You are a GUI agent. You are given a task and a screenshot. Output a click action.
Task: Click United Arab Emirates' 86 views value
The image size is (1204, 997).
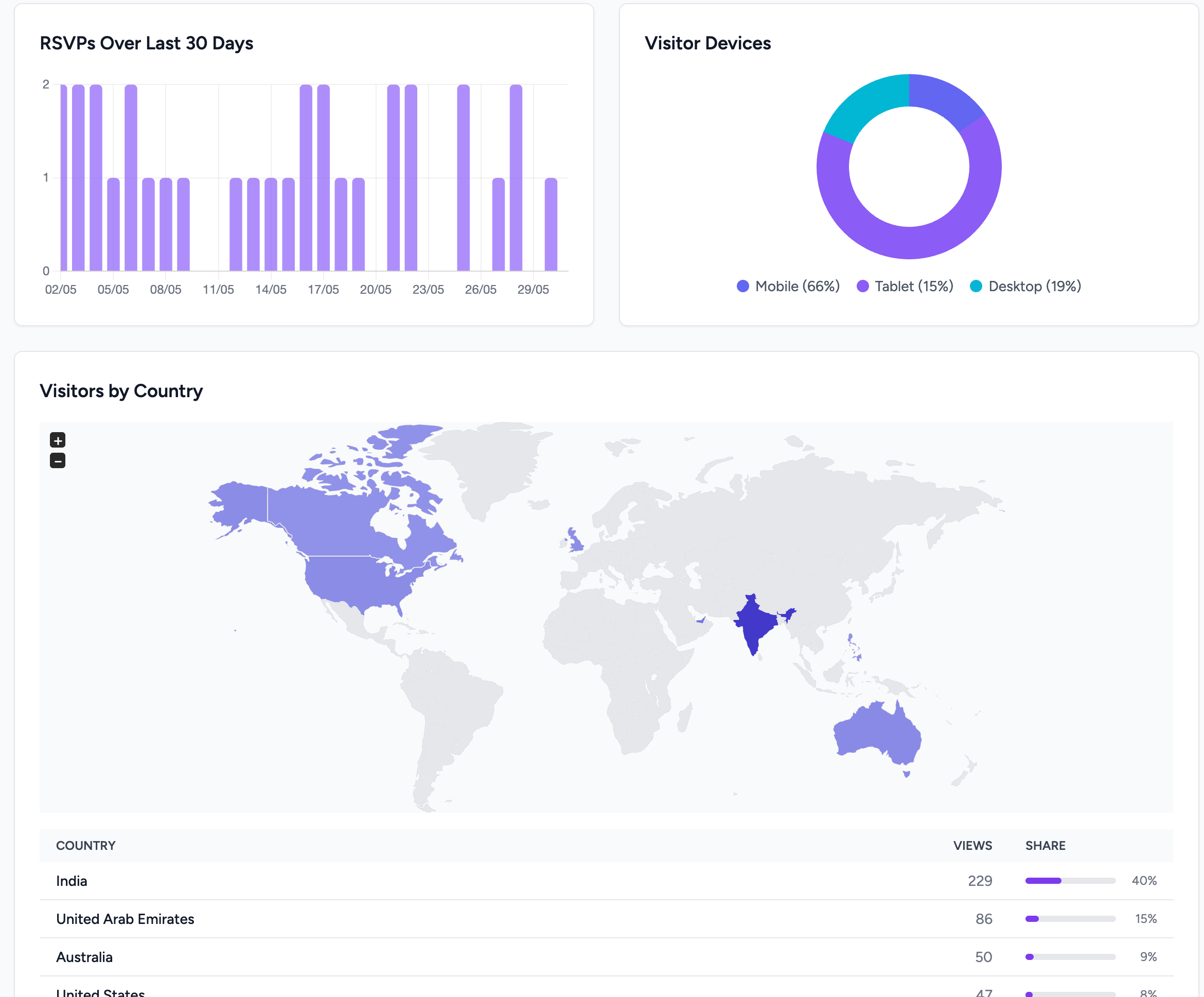984,919
